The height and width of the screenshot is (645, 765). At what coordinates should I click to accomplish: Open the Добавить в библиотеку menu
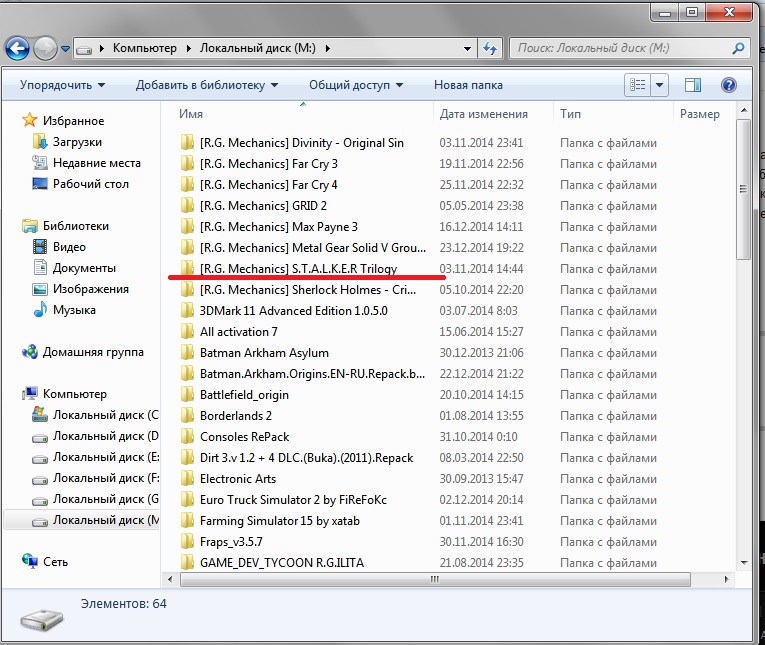tap(206, 85)
